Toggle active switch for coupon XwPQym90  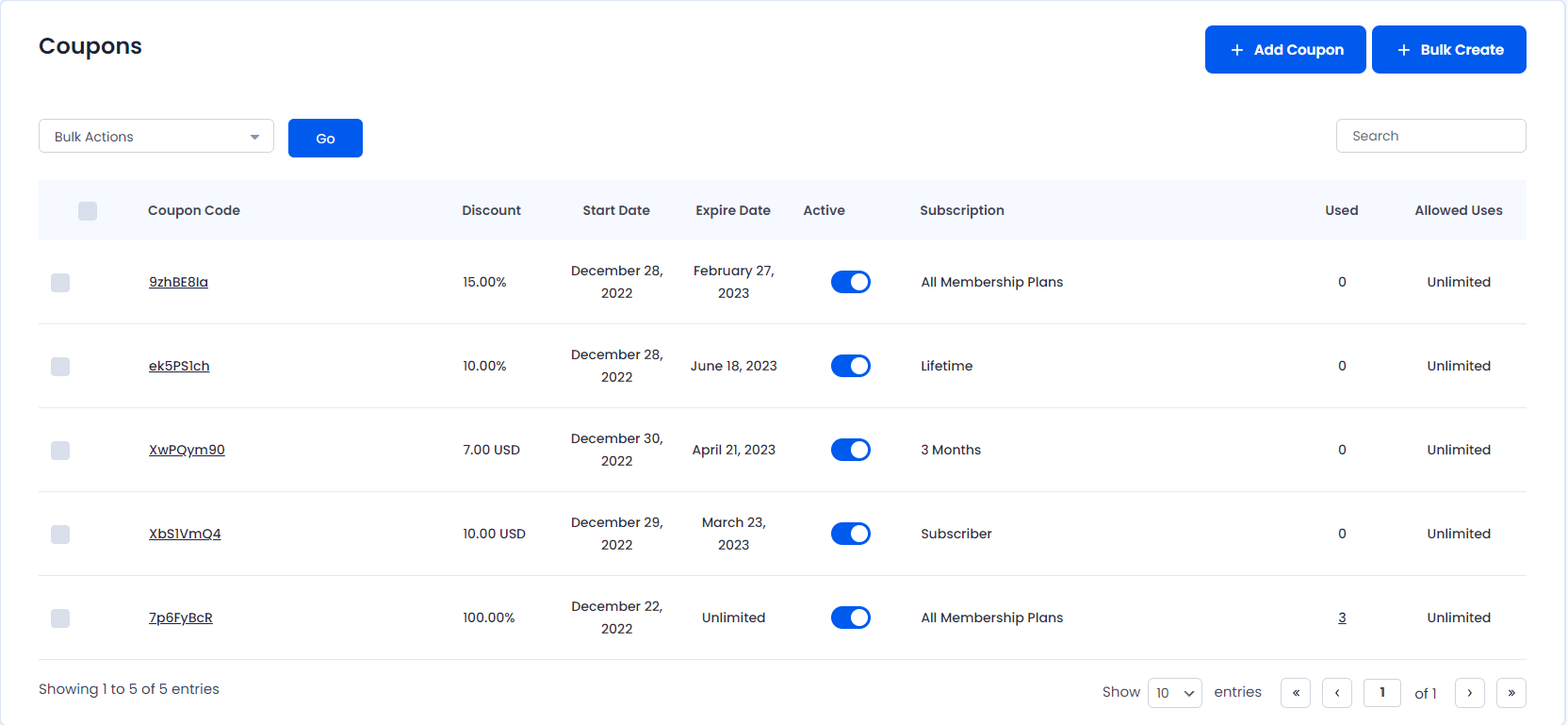click(851, 450)
